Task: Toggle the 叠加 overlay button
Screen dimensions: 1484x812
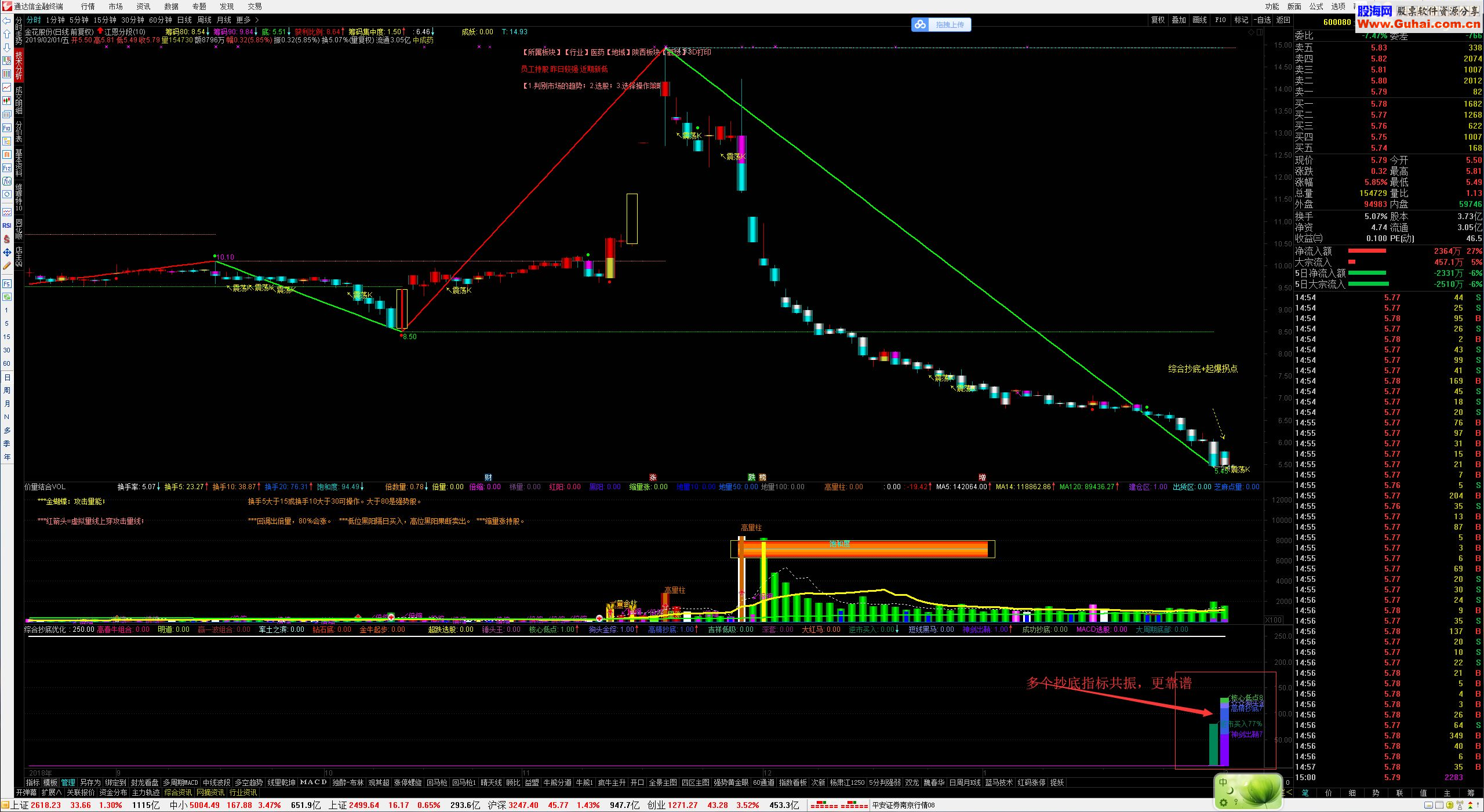Action: (1179, 20)
